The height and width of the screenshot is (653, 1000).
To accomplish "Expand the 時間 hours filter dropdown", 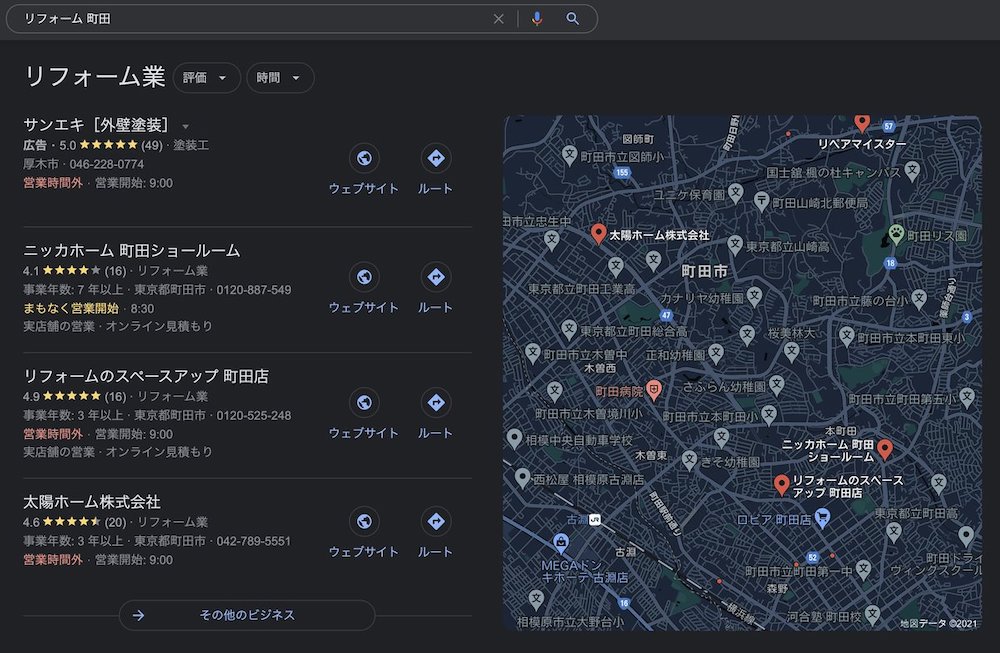I will coord(280,78).
